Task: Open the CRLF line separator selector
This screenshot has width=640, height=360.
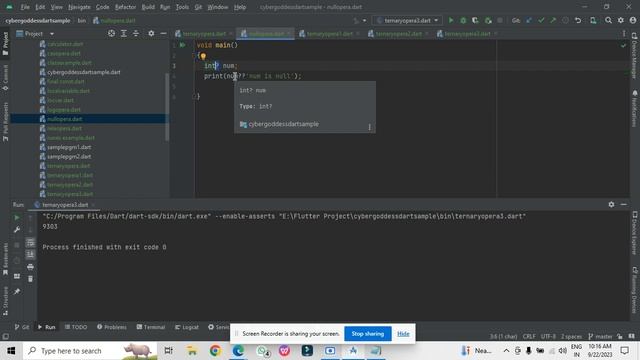Action: coord(529,336)
